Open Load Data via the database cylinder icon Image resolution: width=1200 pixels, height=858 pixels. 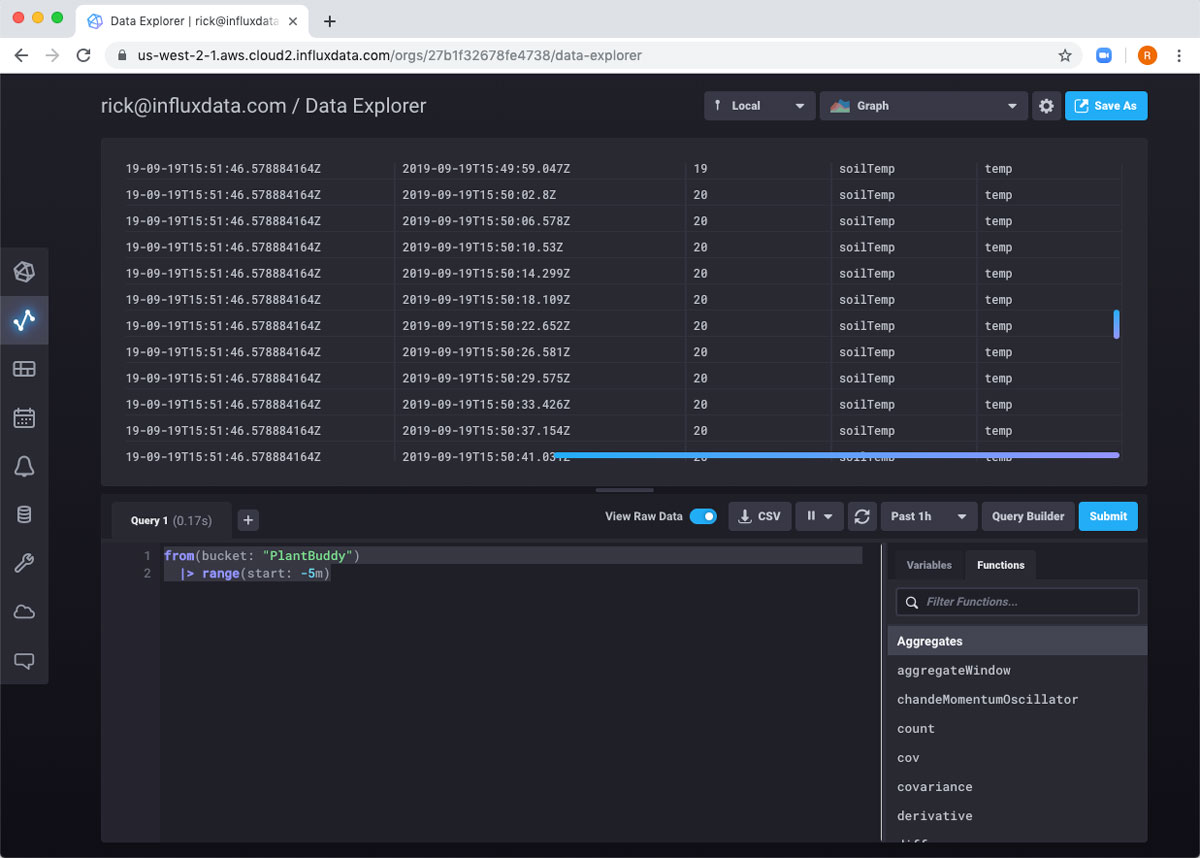pyautogui.click(x=24, y=515)
